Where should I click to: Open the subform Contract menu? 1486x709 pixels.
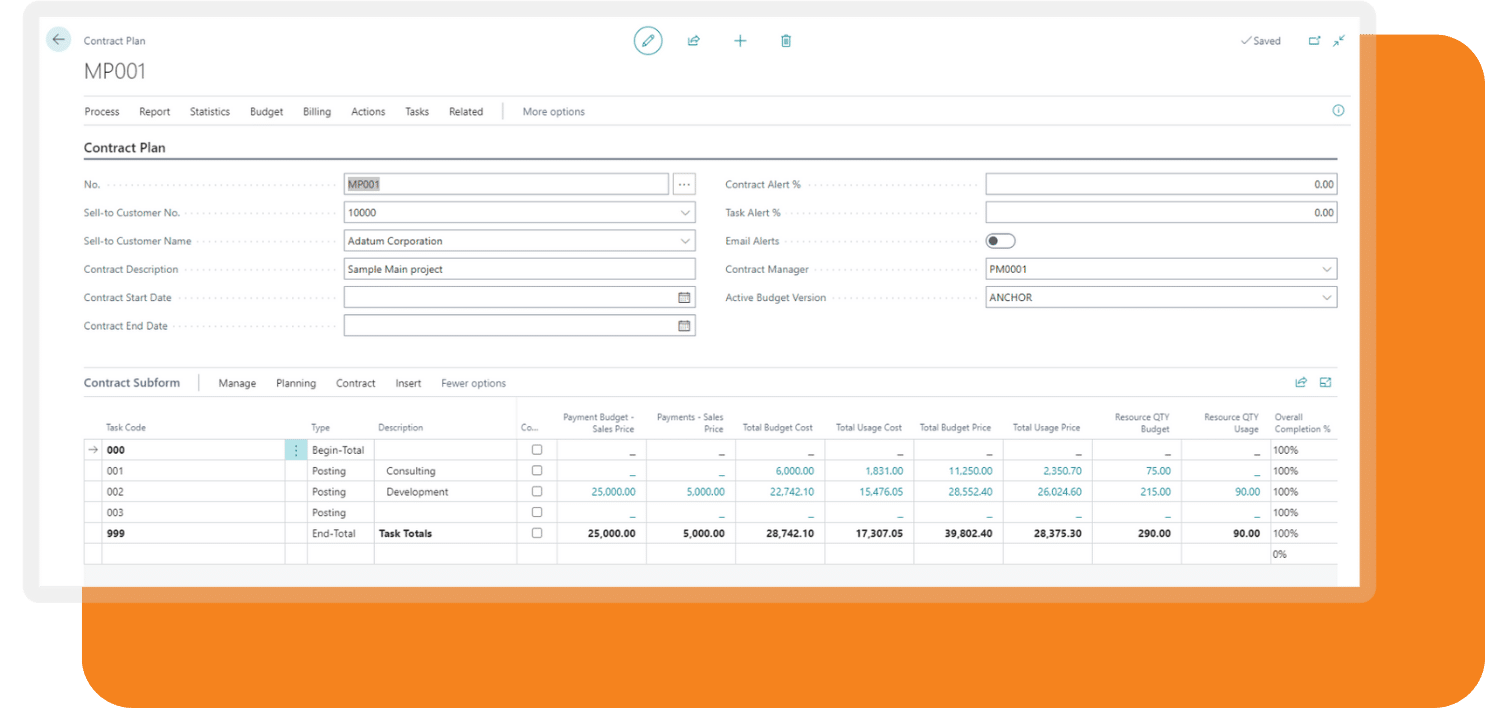click(356, 383)
